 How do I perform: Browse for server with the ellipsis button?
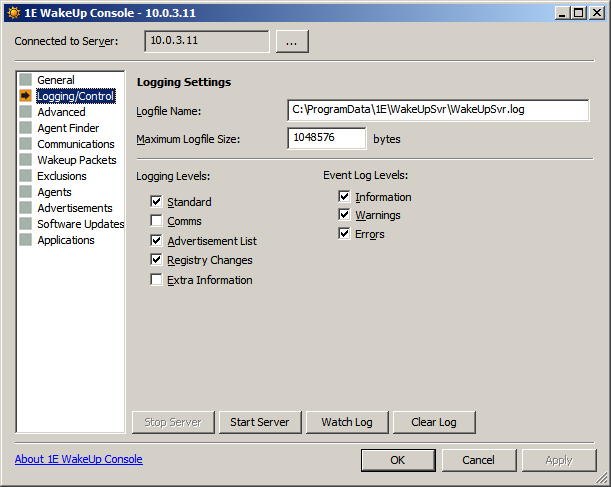pyautogui.click(x=292, y=41)
